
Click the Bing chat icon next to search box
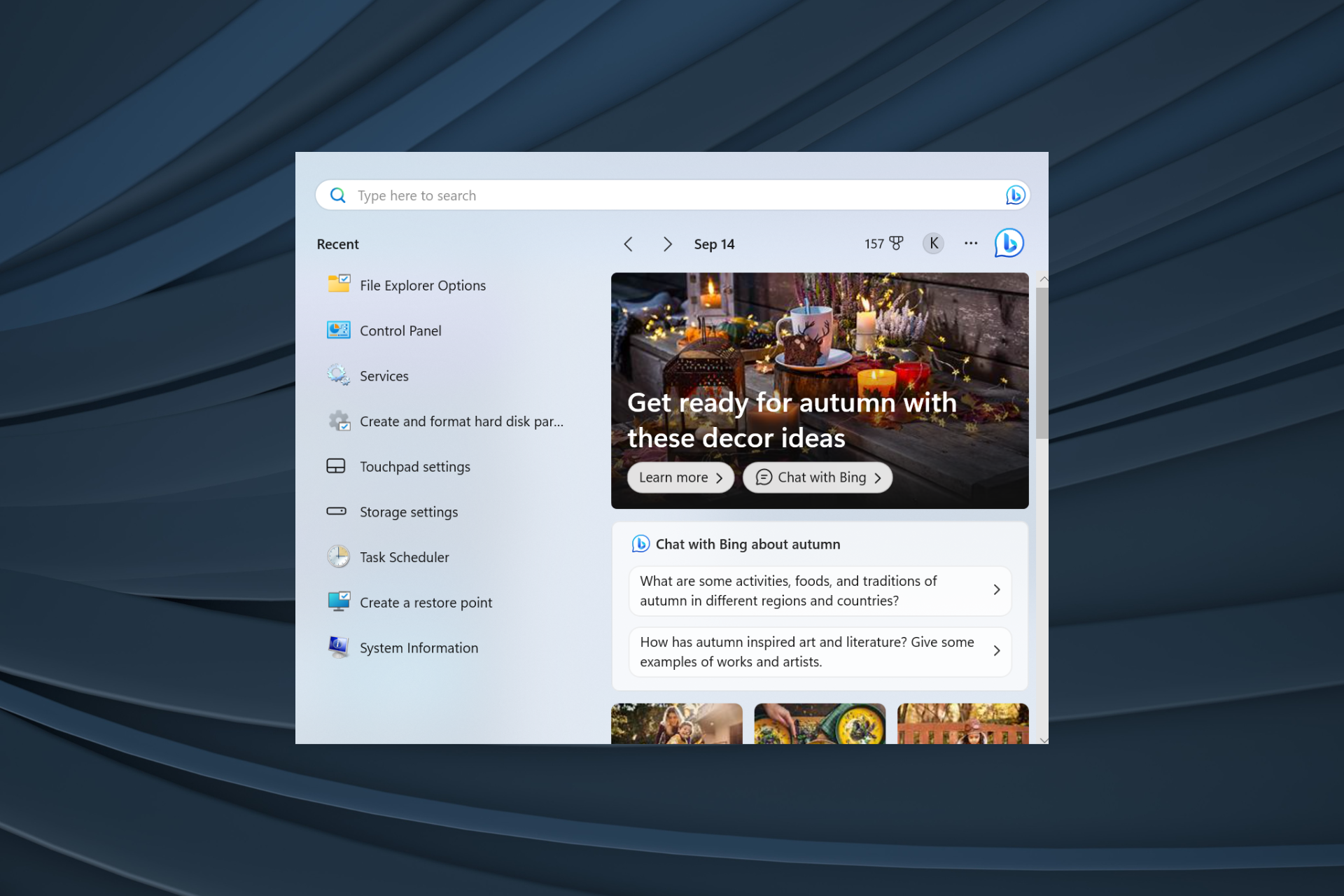pyautogui.click(x=1014, y=195)
